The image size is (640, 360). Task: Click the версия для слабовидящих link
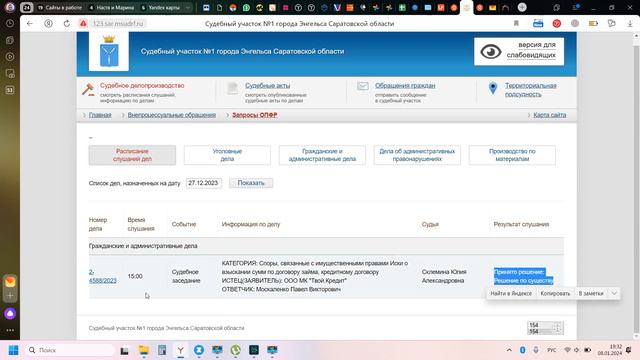531,50
